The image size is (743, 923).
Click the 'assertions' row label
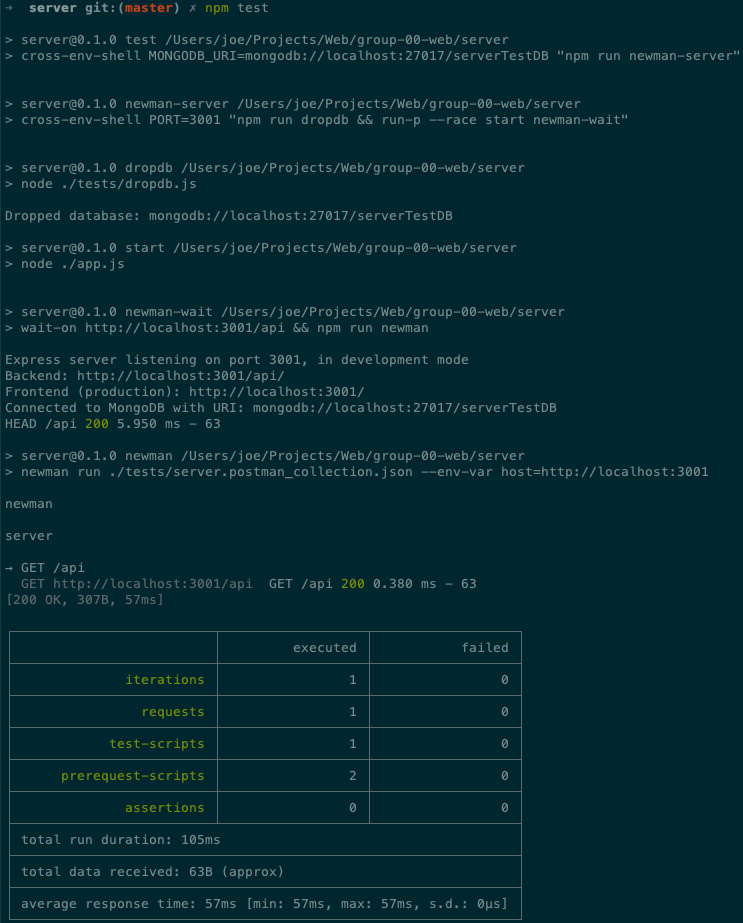tap(164, 808)
